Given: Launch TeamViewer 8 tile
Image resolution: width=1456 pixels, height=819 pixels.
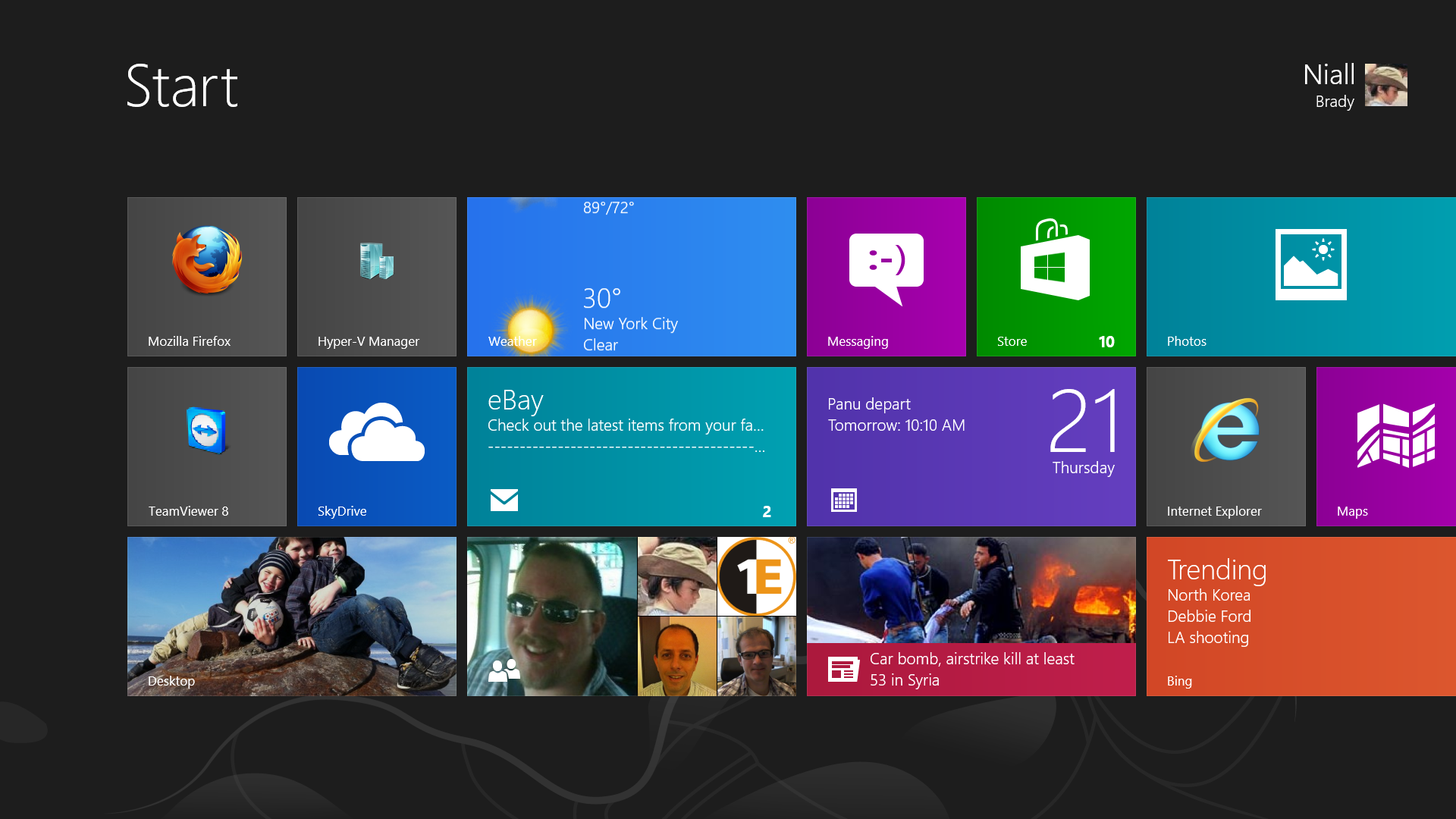Looking at the screenshot, I should point(207,447).
